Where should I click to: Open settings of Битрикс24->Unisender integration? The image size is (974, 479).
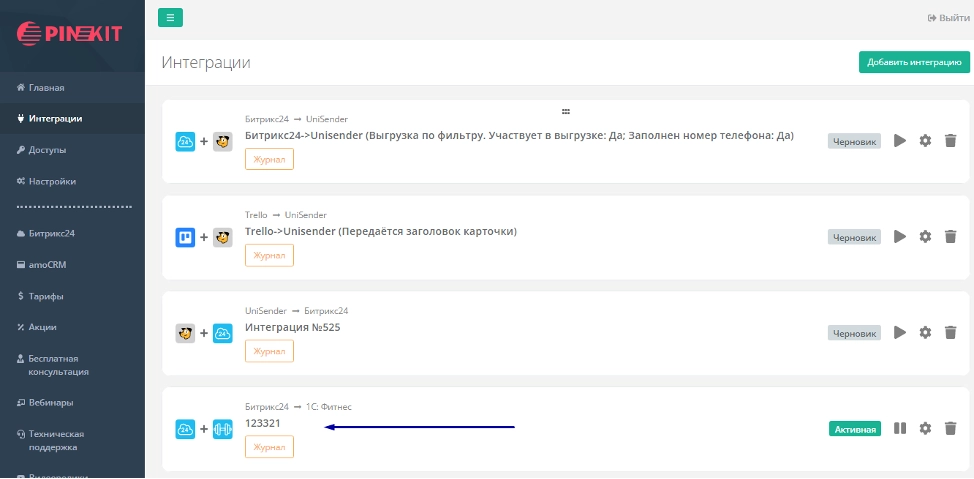pyautogui.click(x=925, y=140)
